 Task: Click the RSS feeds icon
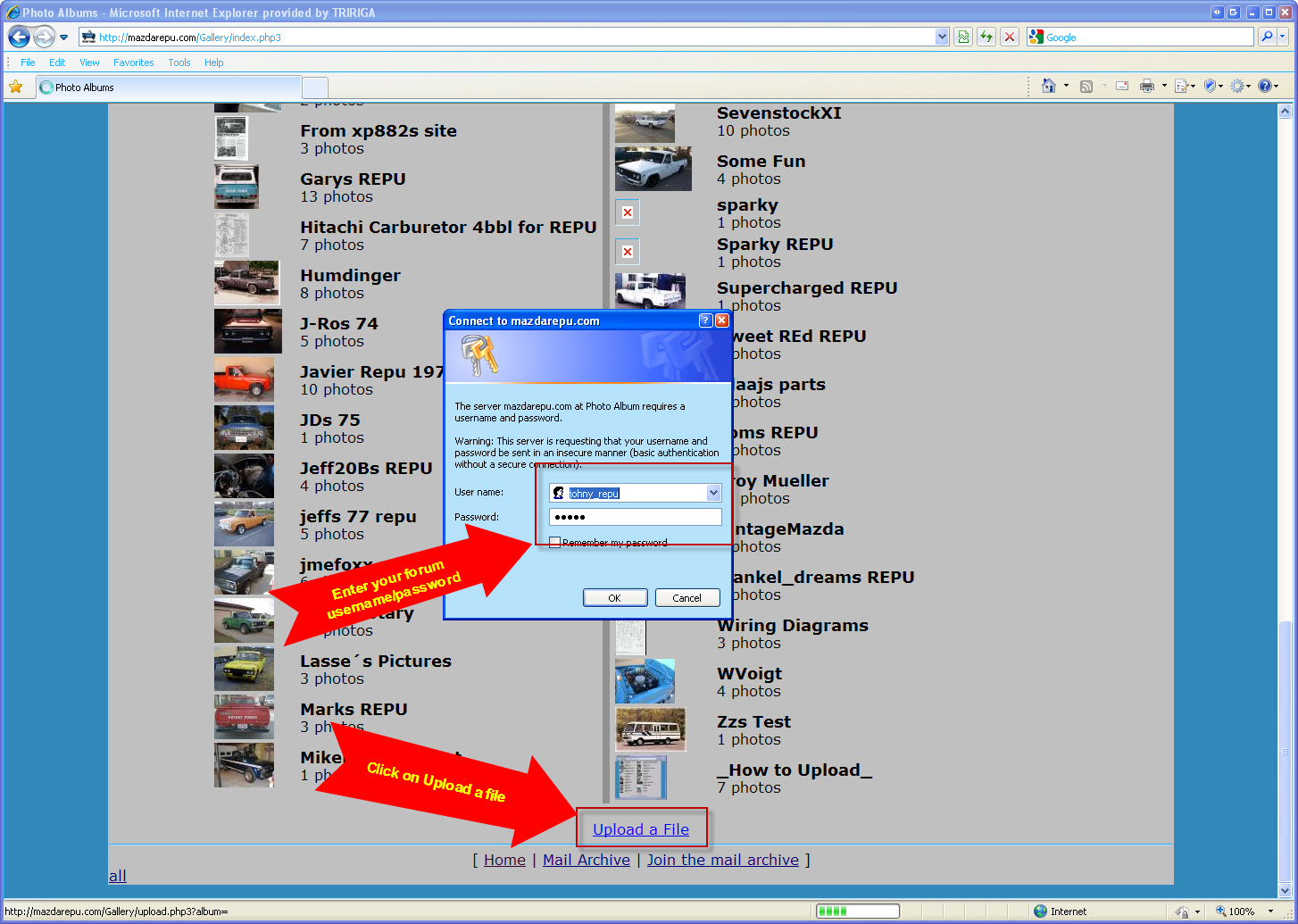click(x=1086, y=86)
